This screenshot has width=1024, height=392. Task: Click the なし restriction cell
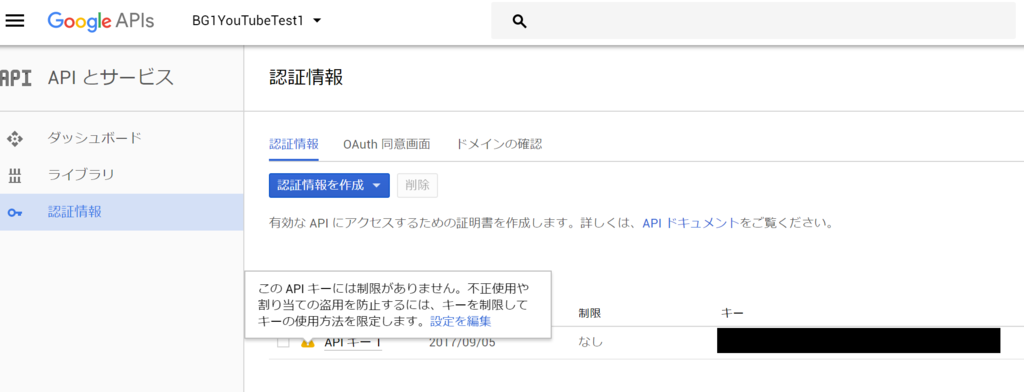tap(590, 343)
